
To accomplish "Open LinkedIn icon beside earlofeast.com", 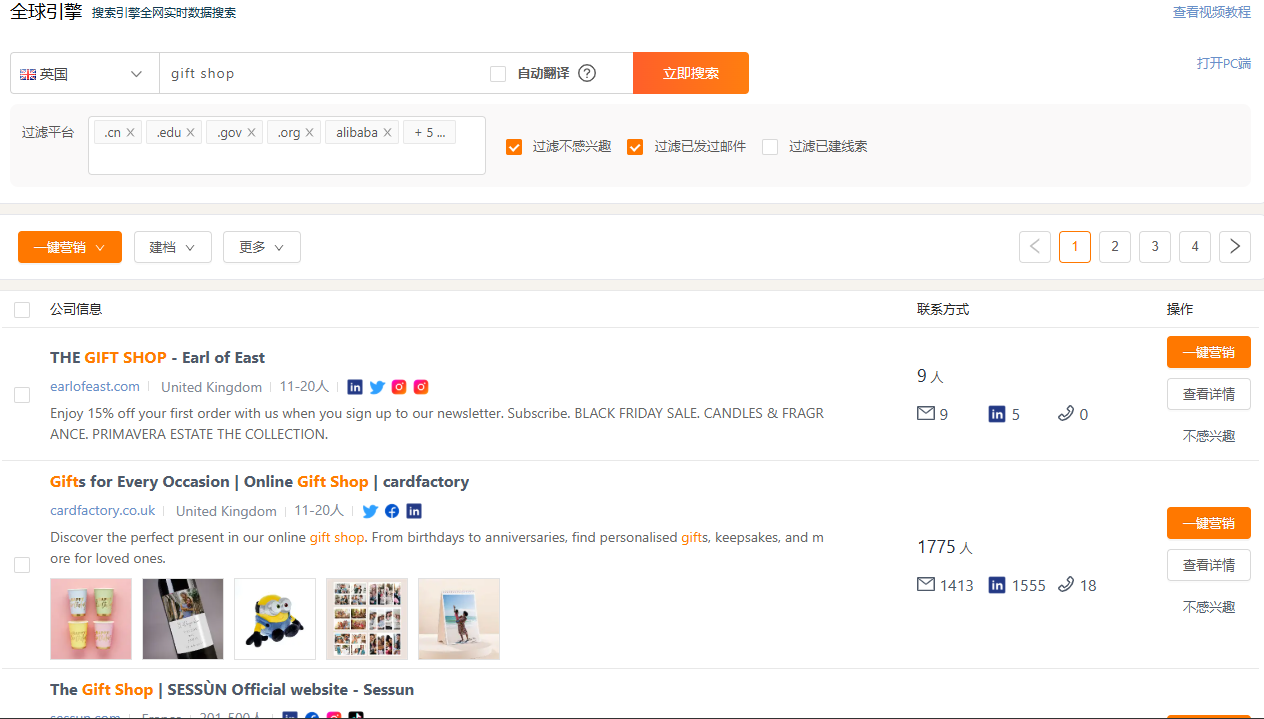I will click(355, 387).
